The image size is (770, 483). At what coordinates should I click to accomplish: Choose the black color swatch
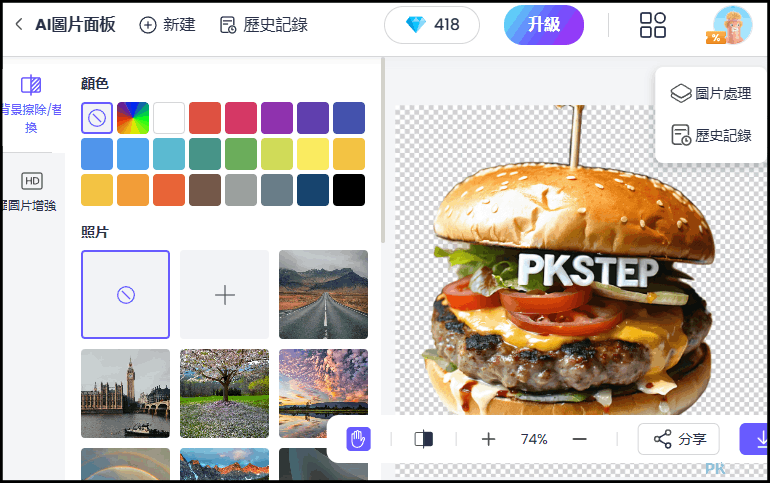[349, 189]
